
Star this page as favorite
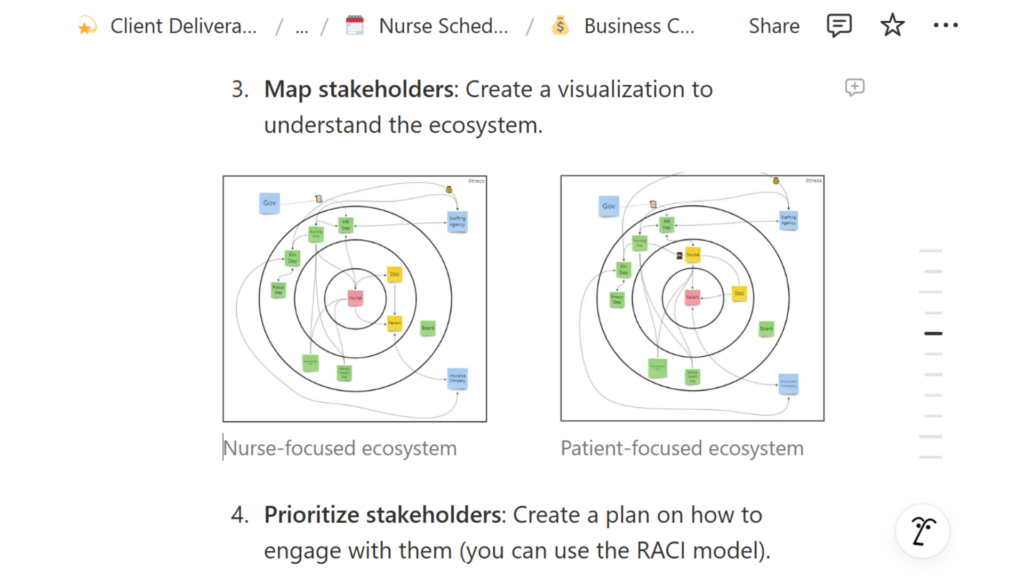(892, 25)
